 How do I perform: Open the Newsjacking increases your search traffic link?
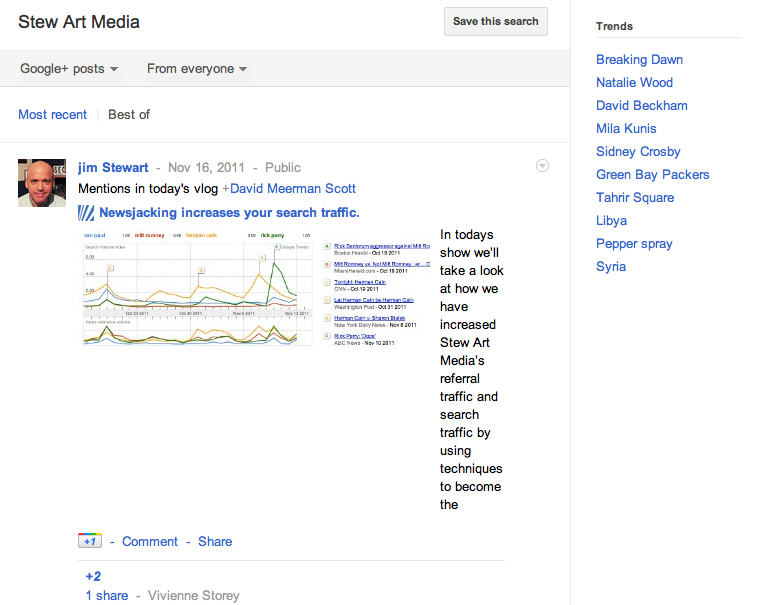click(x=229, y=213)
